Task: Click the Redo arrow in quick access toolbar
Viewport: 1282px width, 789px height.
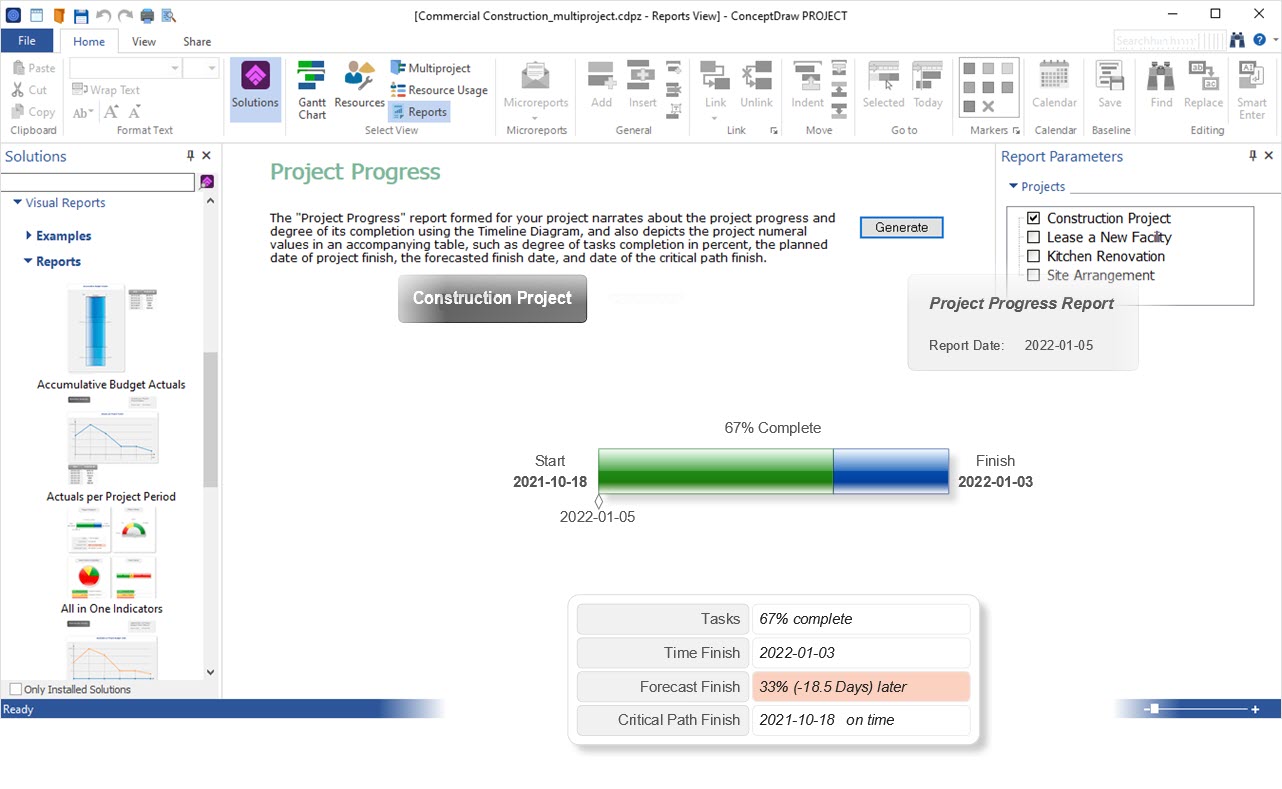Action: [126, 15]
